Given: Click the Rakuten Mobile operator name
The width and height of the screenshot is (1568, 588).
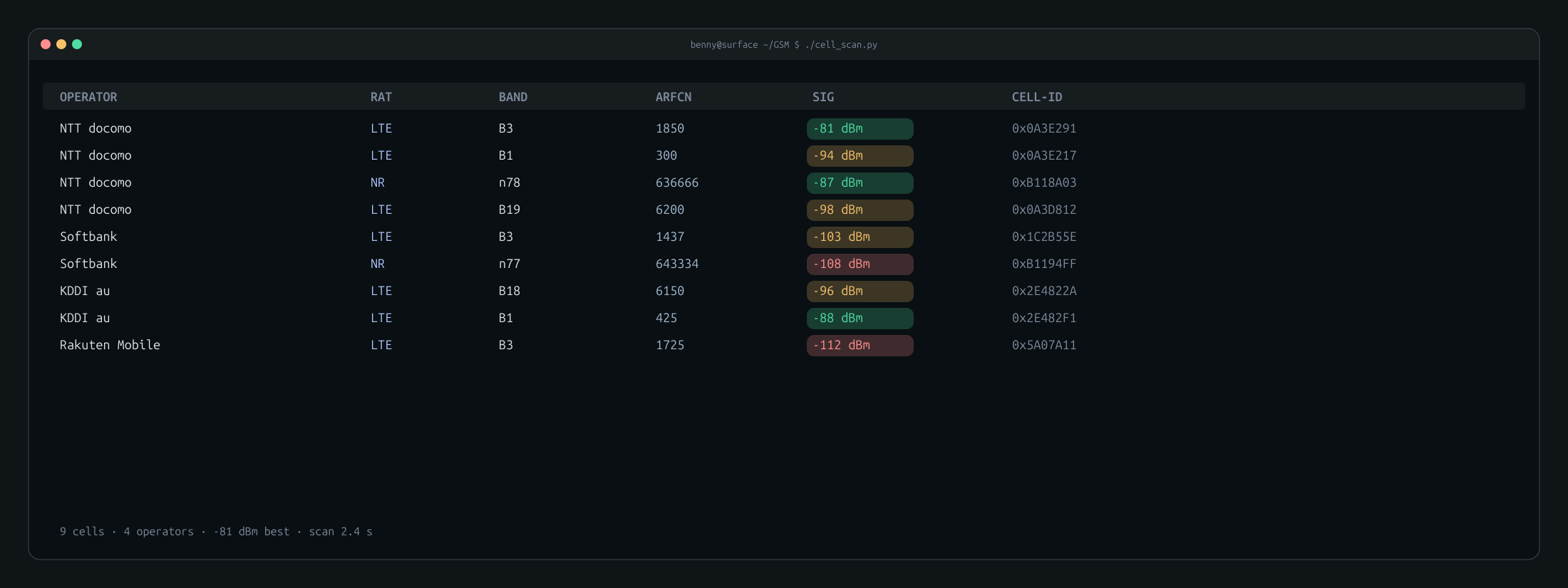Looking at the screenshot, I should (110, 345).
